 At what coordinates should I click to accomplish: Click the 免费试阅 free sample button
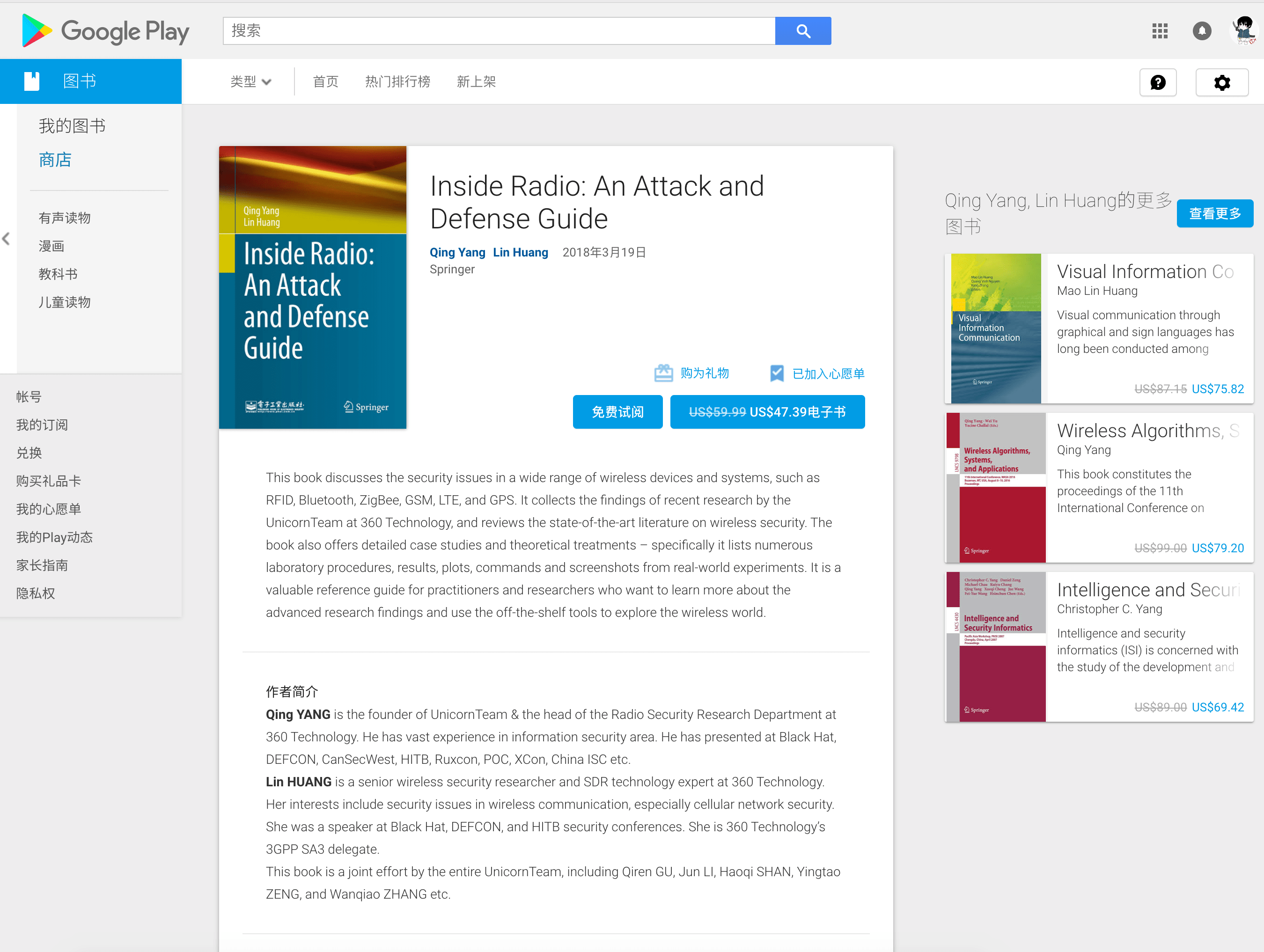617,412
